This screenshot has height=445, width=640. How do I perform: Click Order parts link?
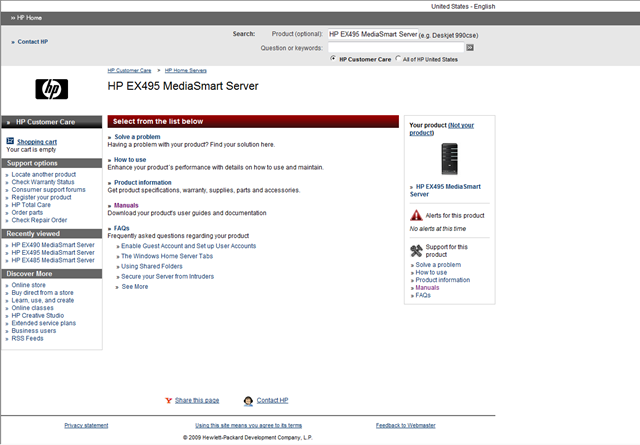point(27,213)
